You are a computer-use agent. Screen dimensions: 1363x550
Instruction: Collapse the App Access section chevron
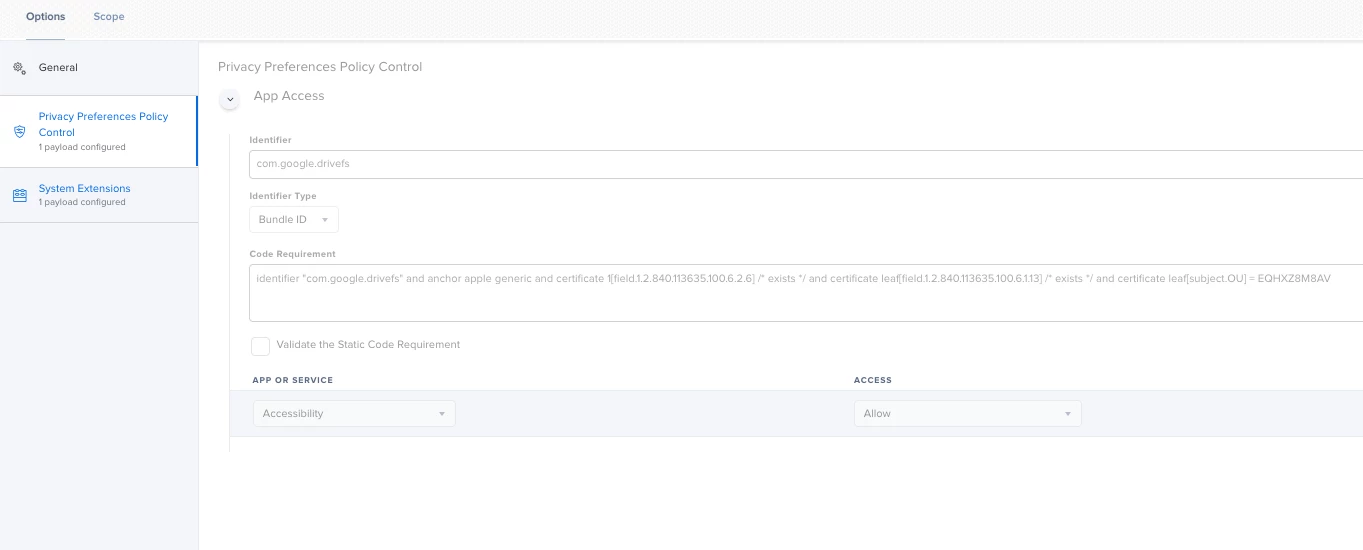pyautogui.click(x=230, y=99)
